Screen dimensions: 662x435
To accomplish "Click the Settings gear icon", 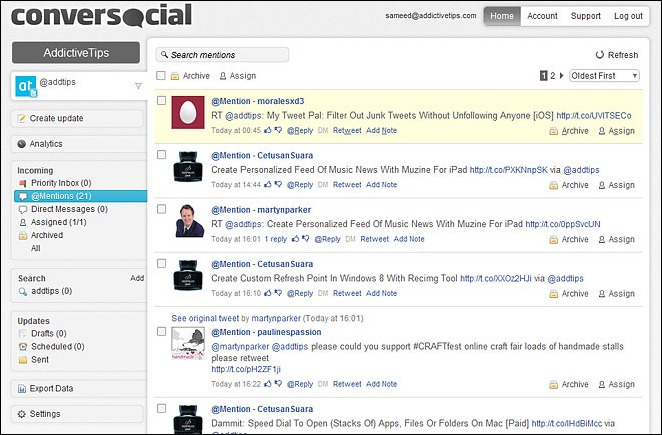I will [x=22, y=414].
